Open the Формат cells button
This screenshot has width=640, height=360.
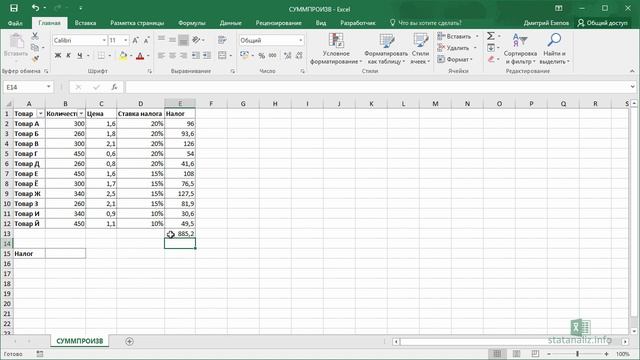[x=455, y=59]
